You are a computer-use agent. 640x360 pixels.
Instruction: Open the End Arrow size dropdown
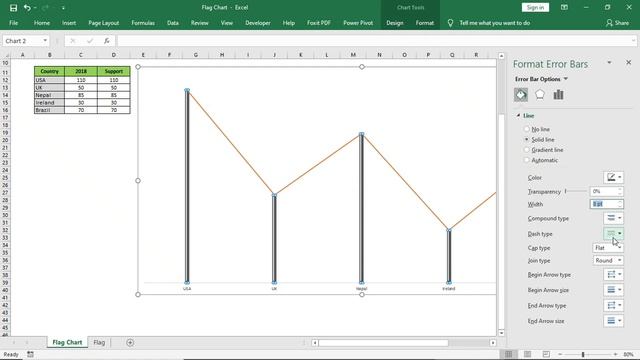coord(613,321)
